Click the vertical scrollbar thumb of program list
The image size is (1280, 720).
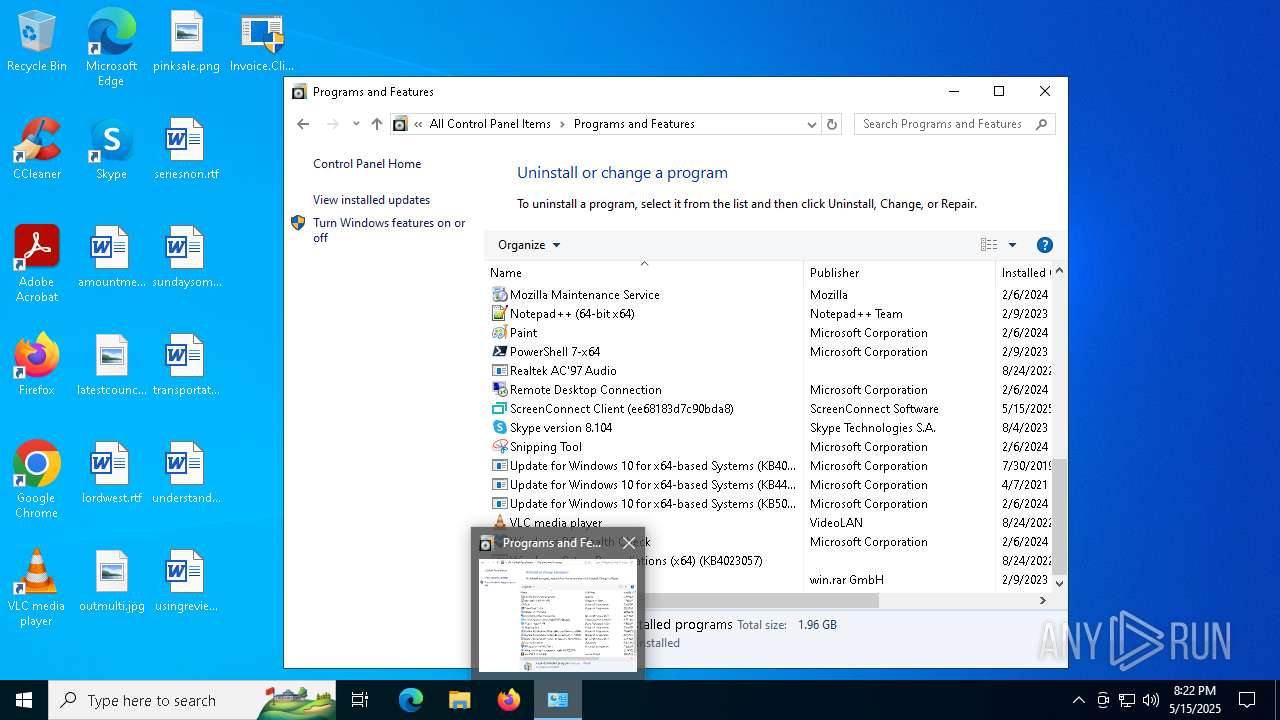(1059, 517)
